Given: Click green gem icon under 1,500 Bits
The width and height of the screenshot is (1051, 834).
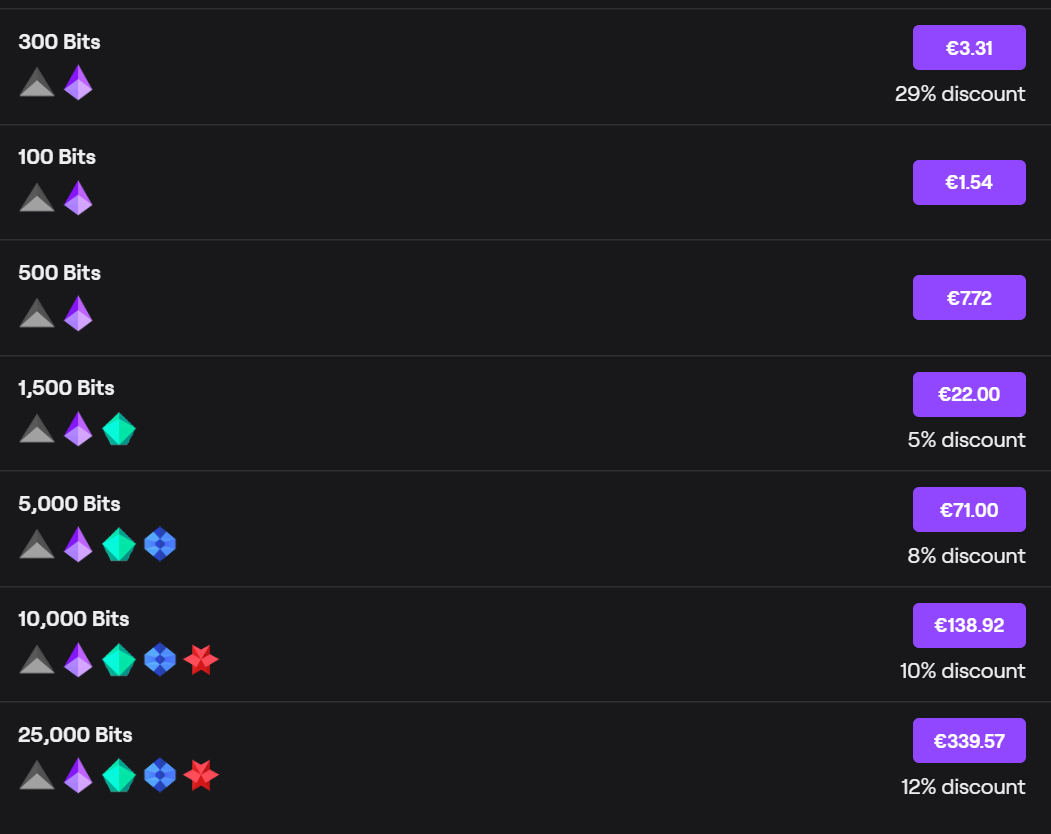Looking at the screenshot, I should coord(119,429).
